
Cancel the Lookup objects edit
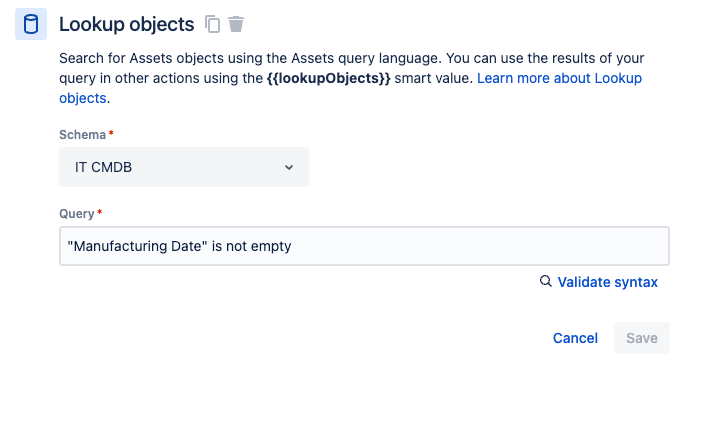(575, 338)
